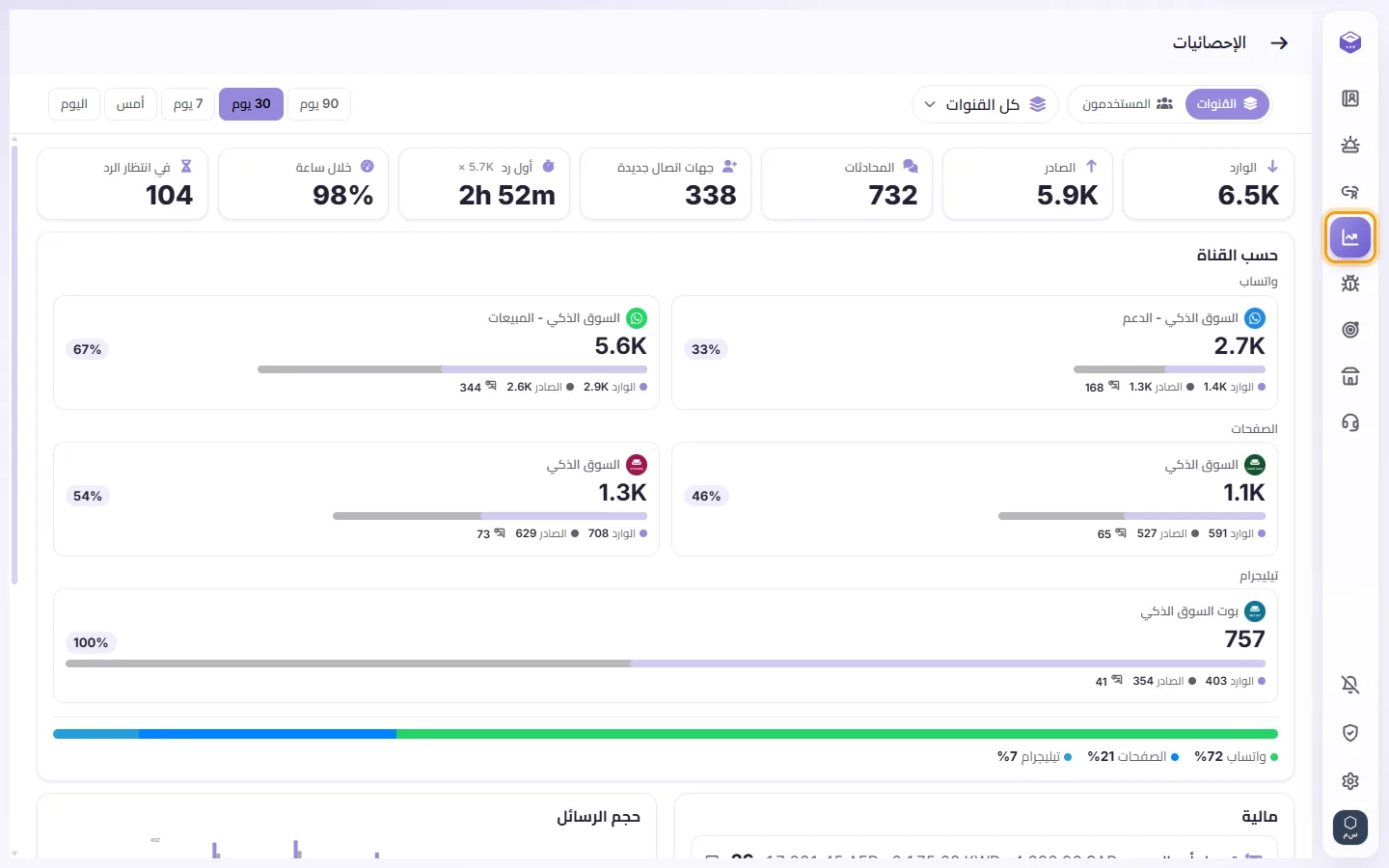Viewport: 1389px width, 868px height.
Task: Open the alarm siren icon in sidebar
Action: click(x=1350, y=145)
